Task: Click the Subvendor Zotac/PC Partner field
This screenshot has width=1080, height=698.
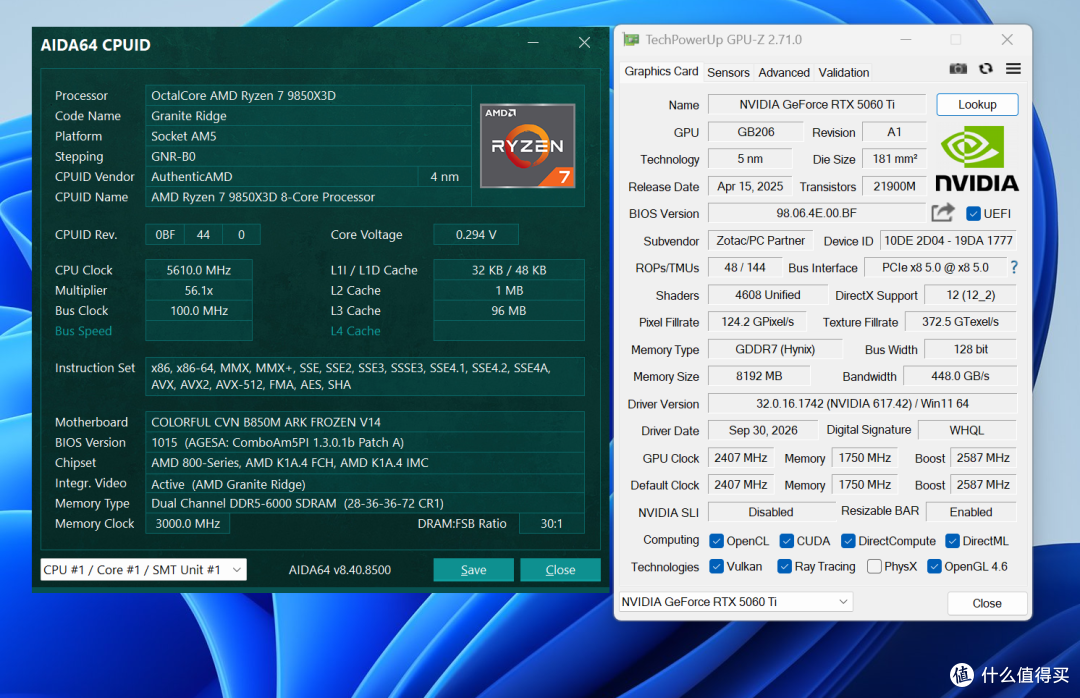Action: click(760, 240)
